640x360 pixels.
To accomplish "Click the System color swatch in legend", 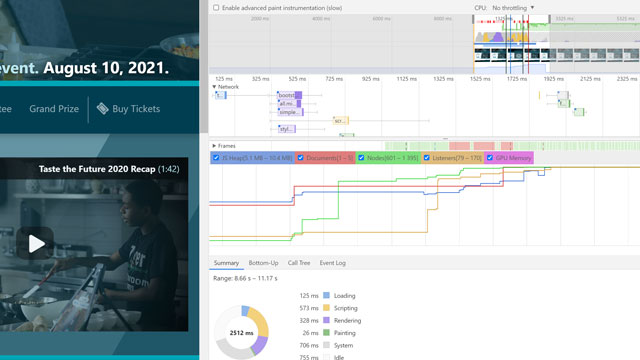I will pyautogui.click(x=326, y=345).
